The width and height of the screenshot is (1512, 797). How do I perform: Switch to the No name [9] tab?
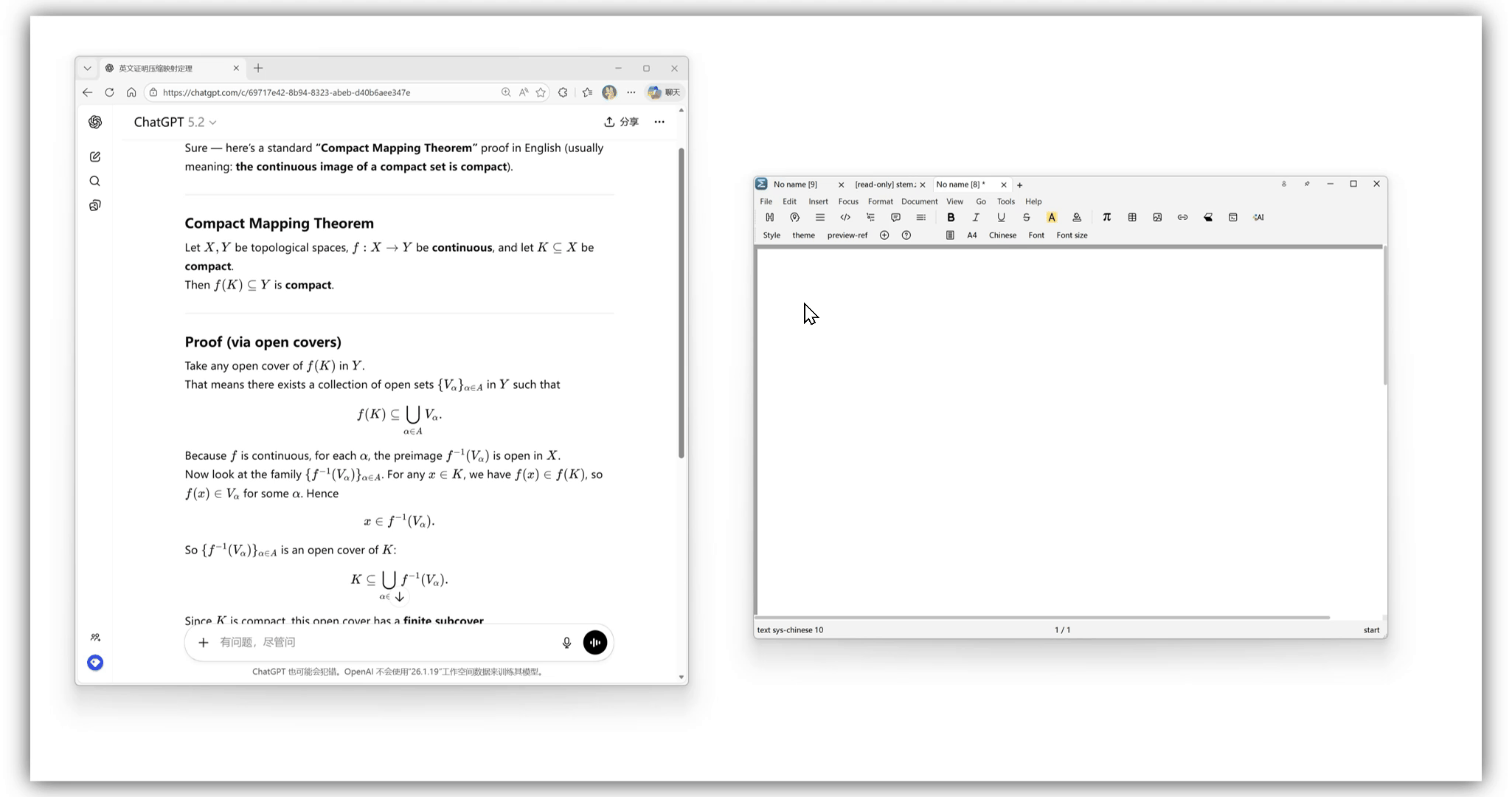pos(795,184)
